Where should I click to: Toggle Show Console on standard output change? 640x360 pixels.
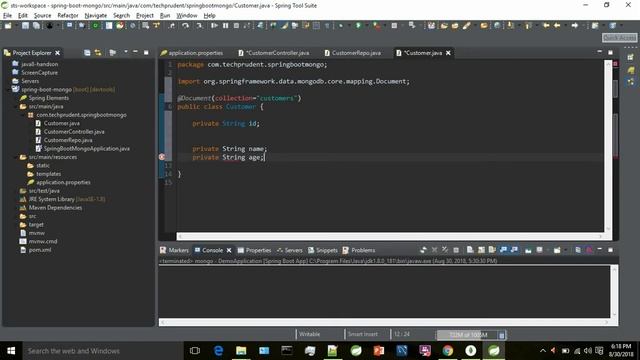point(503,250)
